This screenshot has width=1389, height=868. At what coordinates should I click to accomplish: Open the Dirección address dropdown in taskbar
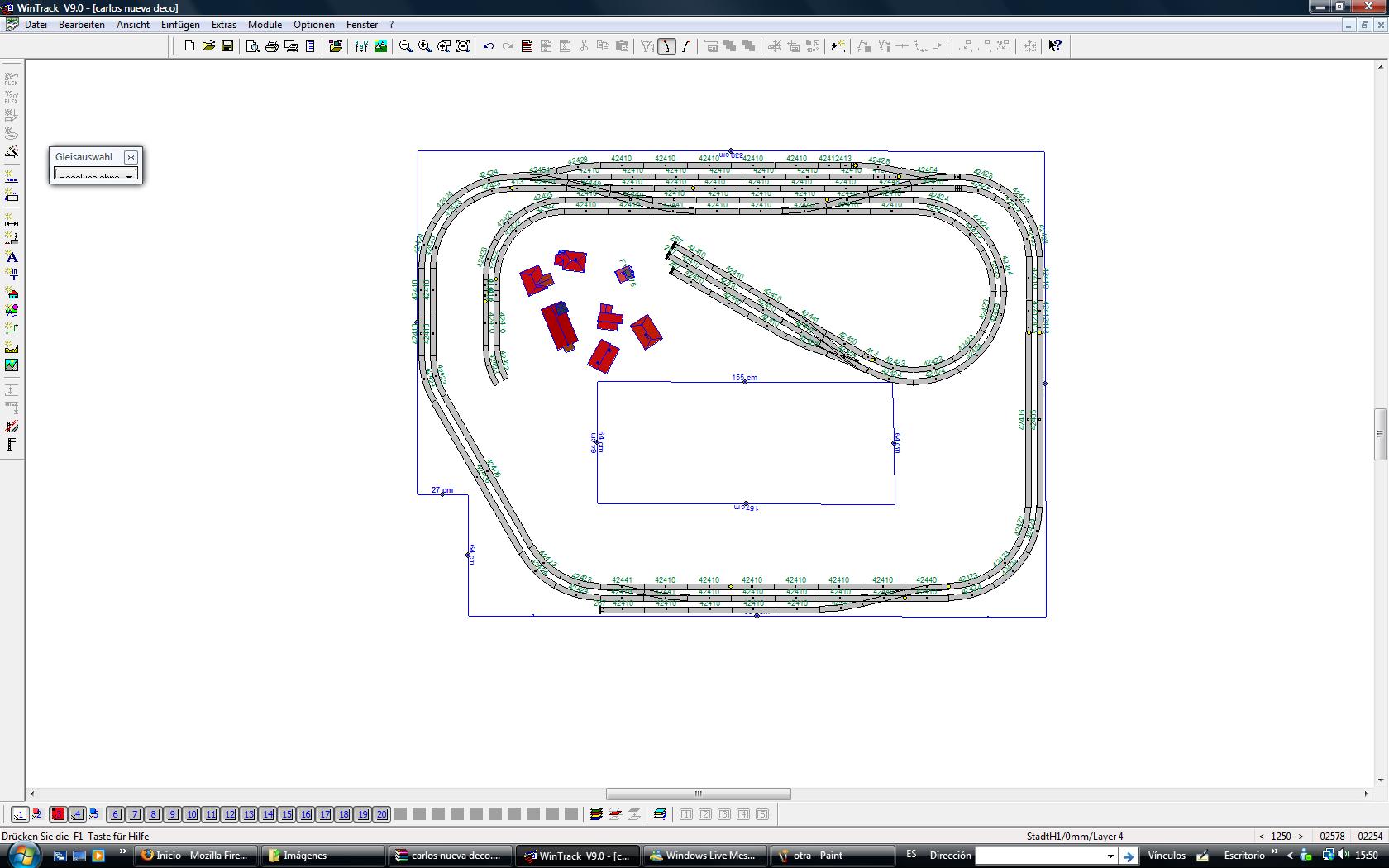(1110, 856)
